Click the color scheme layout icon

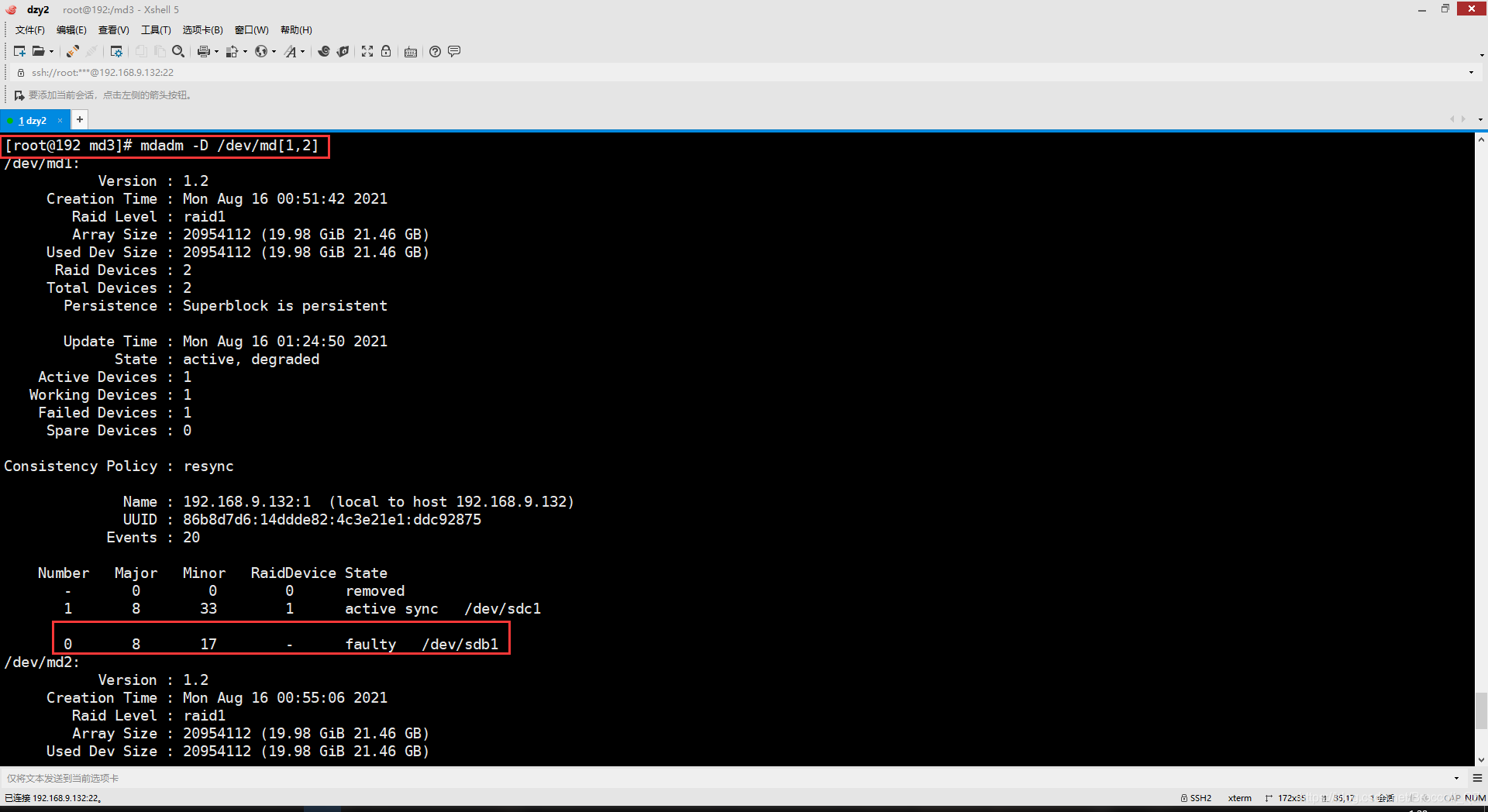[x=231, y=51]
